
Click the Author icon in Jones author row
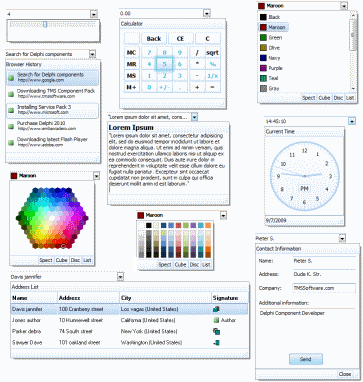pyautogui.click(x=216, y=320)
